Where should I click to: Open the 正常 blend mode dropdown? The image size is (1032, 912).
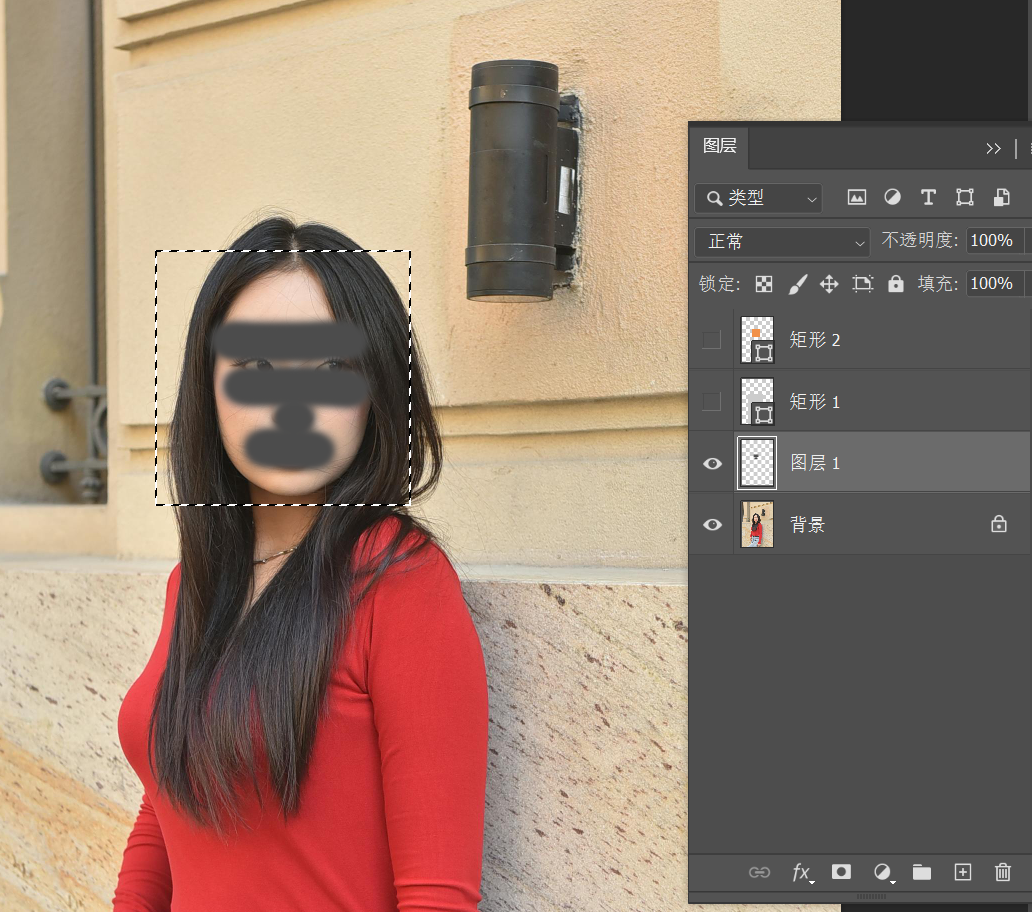click(782, 242)
